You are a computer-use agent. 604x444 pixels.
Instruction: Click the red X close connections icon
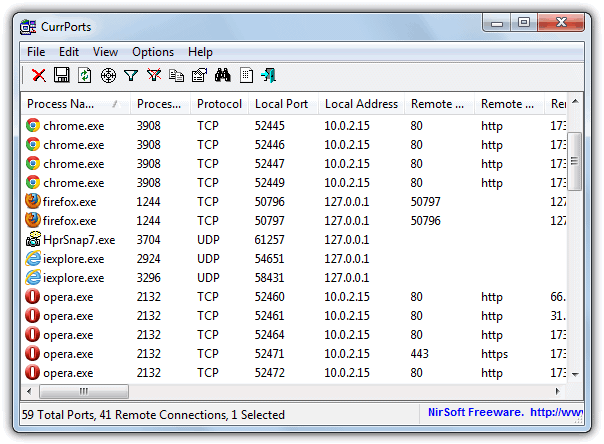point(39,75)
